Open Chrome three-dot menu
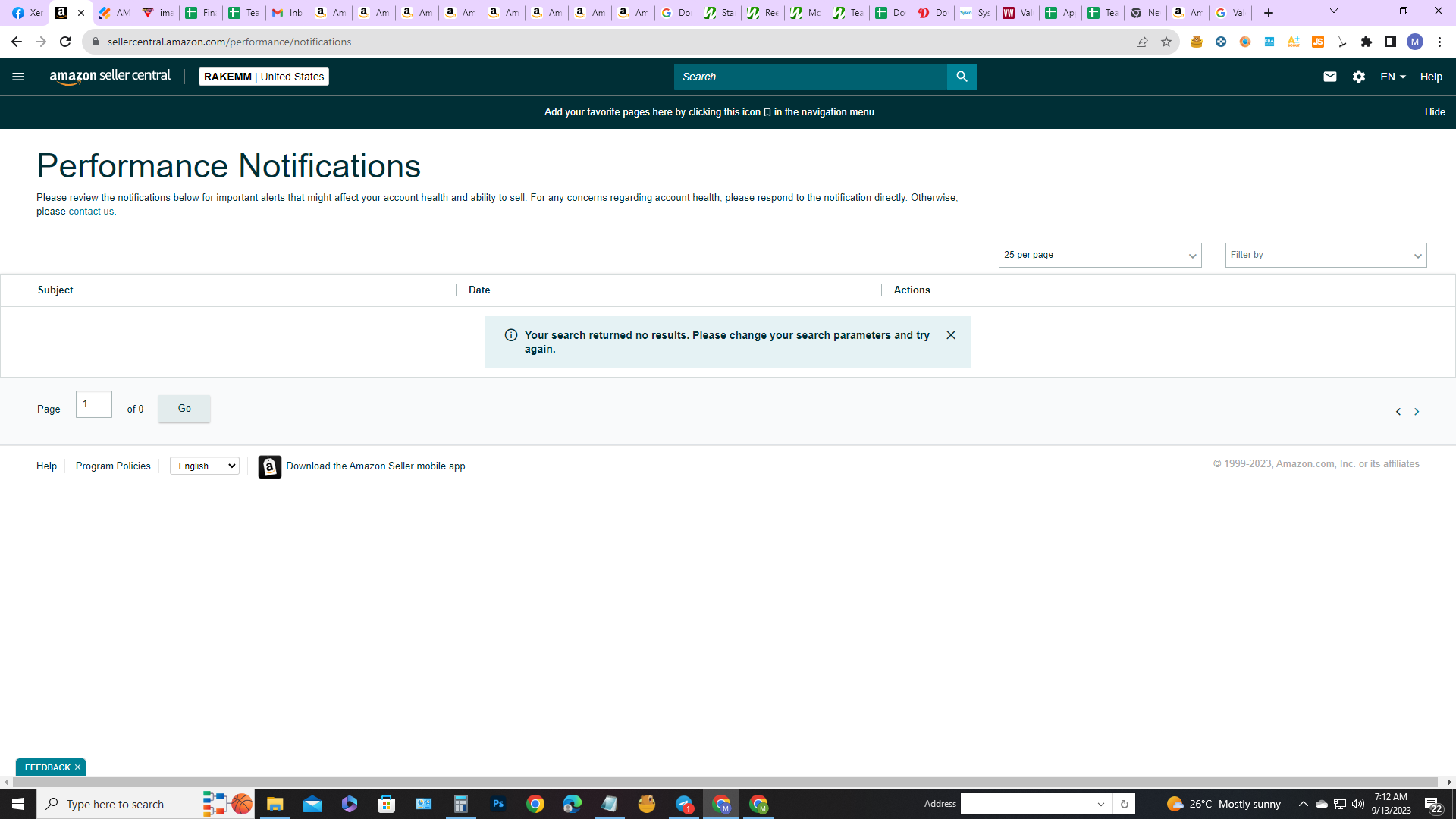This screenshot has width=1456, height=819. (1439, 42)
